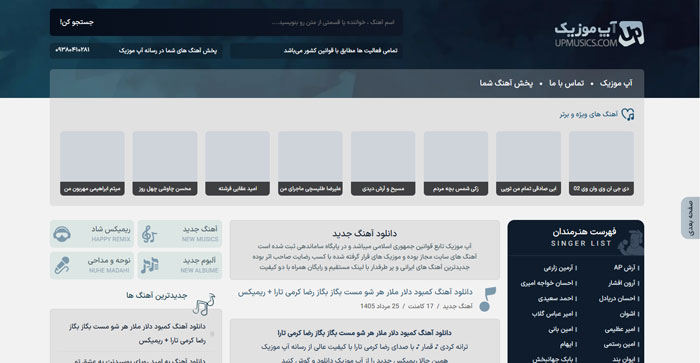Open the میثم ابراهیمی مهربون من thumbnail

92,163
